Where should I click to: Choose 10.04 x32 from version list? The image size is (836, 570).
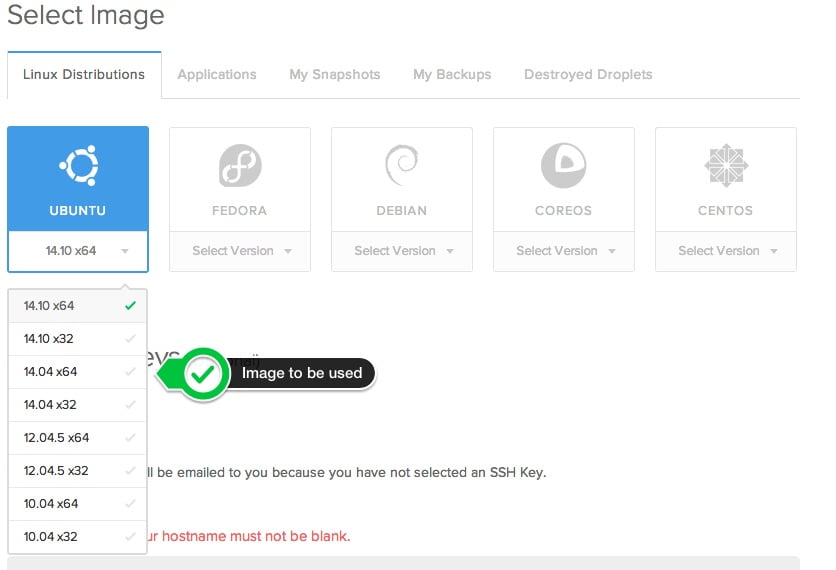point(77,537)
